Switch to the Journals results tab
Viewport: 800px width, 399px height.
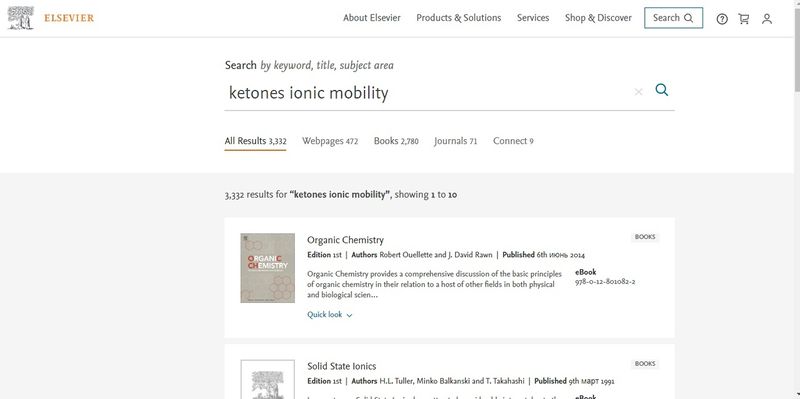pyautogui.click(x=456, y=141)
